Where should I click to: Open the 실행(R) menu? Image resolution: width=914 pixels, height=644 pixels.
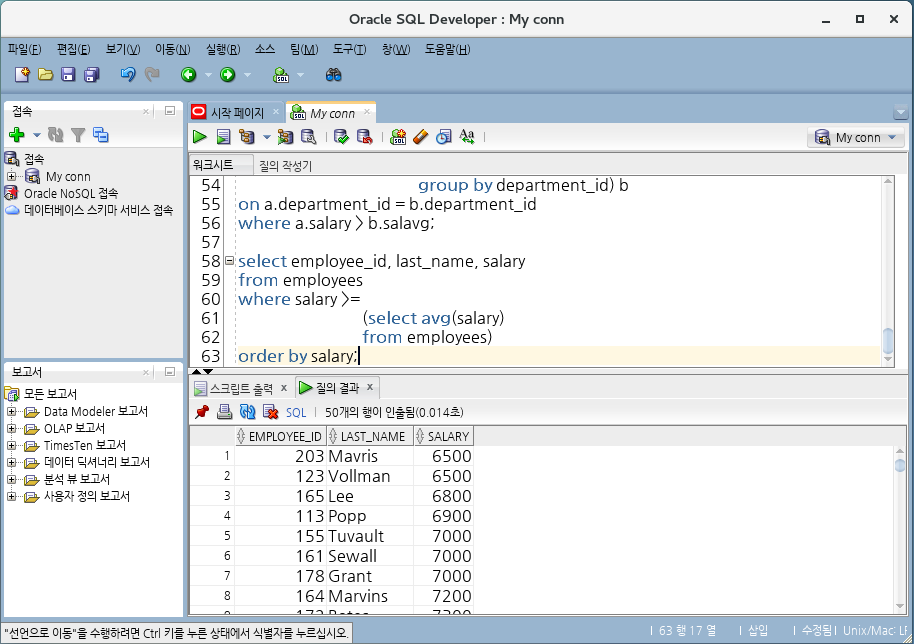[x=223, y=50]
